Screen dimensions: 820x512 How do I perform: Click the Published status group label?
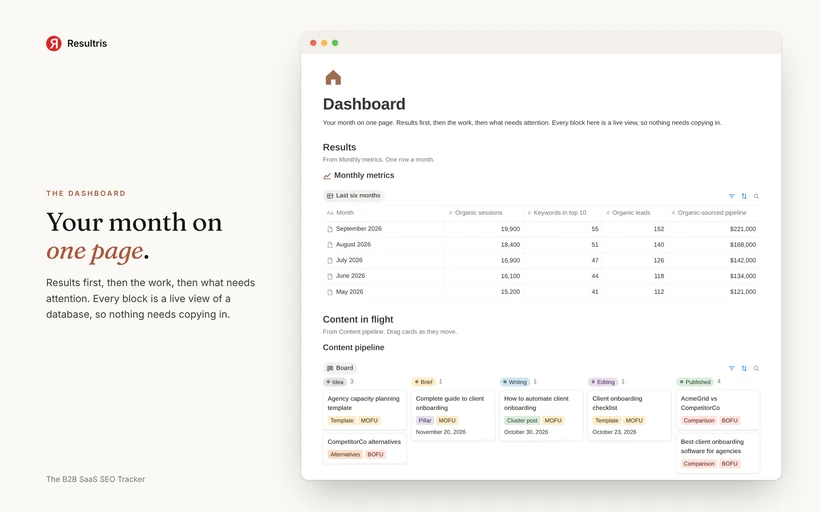pos(695,382)
